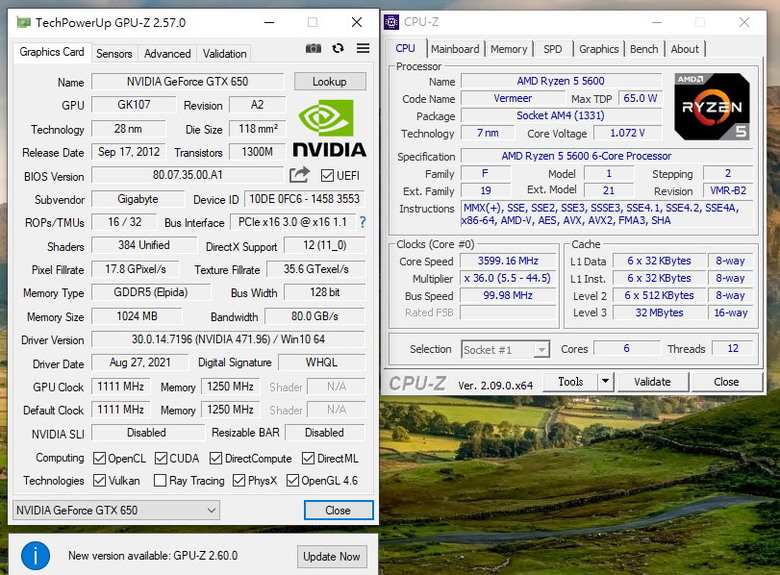
Task: Click the GPU Name field GTX 650
Action: coord(188,82)
